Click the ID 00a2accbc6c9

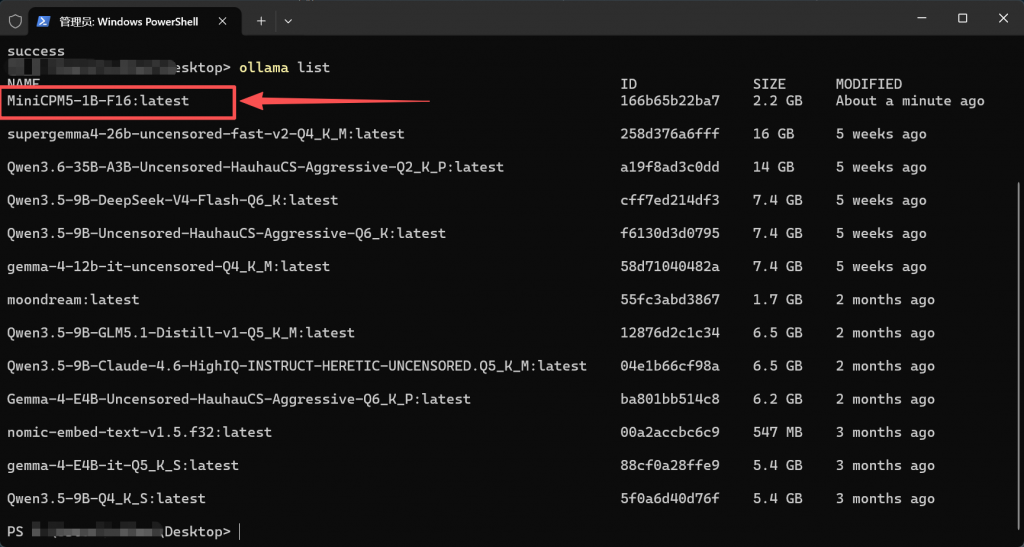point(670,432)
